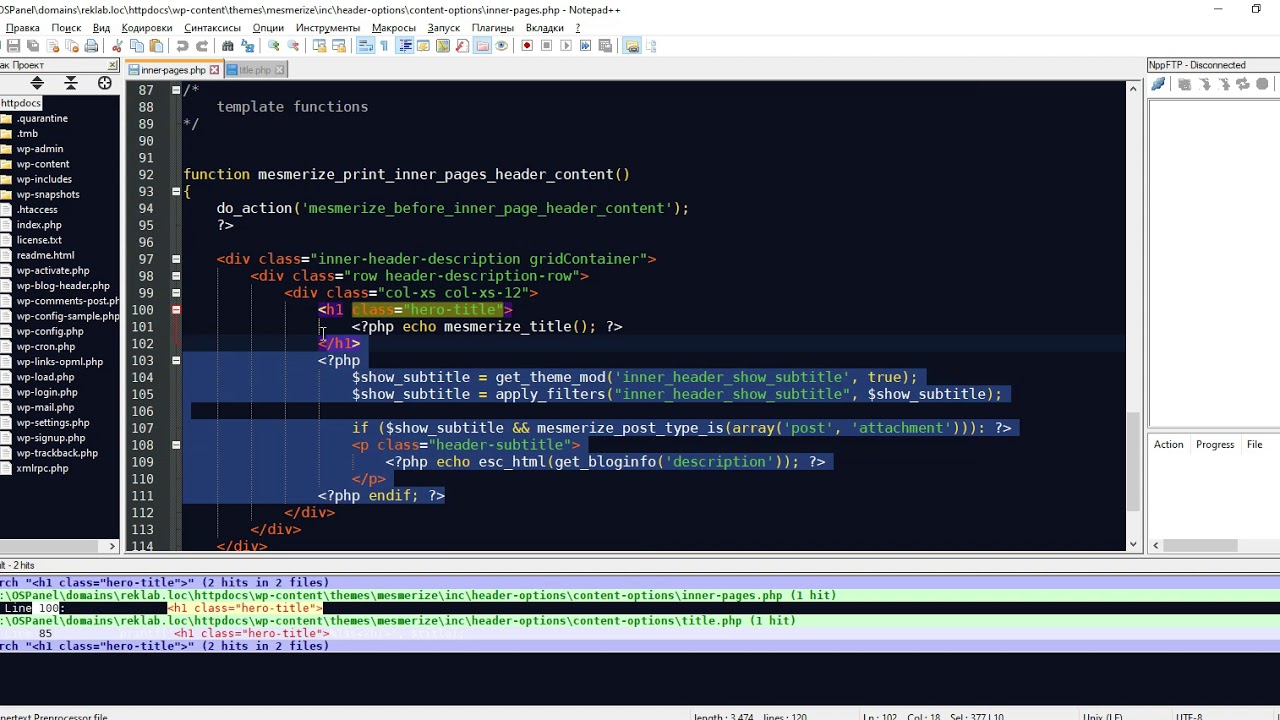
Task: Select the wp-content folder in tree
Action: point(43,164)
